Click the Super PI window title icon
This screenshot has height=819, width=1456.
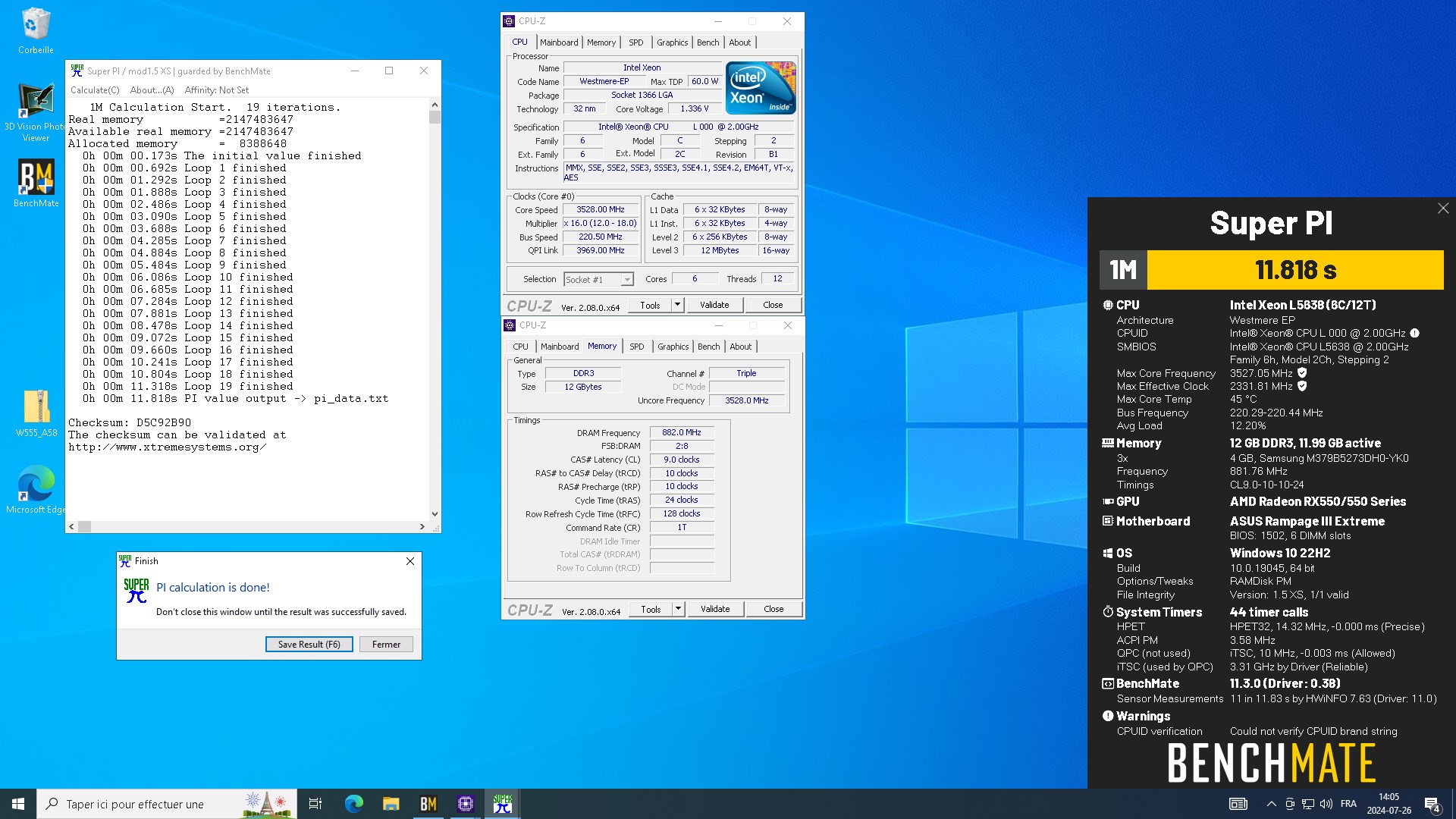[x=77, y=71]
